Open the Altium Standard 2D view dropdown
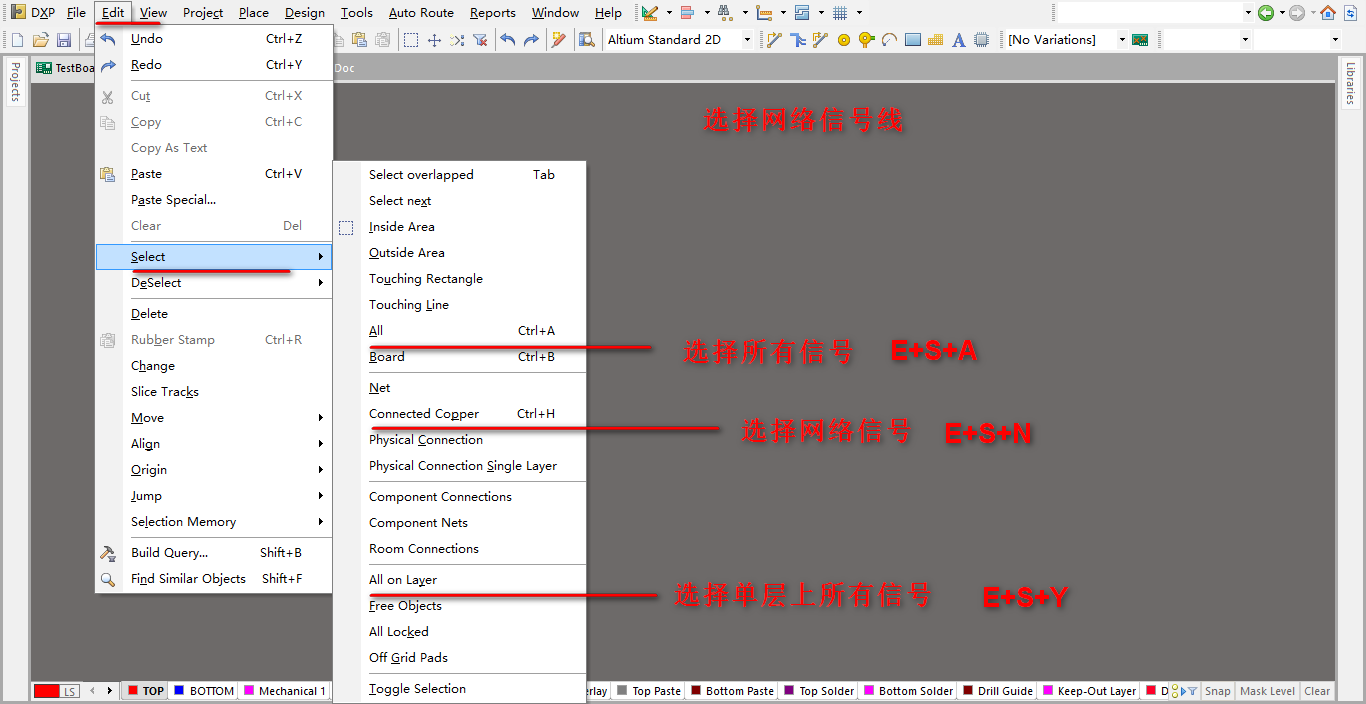Screen dimensions: 1366x704 coord(746,40)
